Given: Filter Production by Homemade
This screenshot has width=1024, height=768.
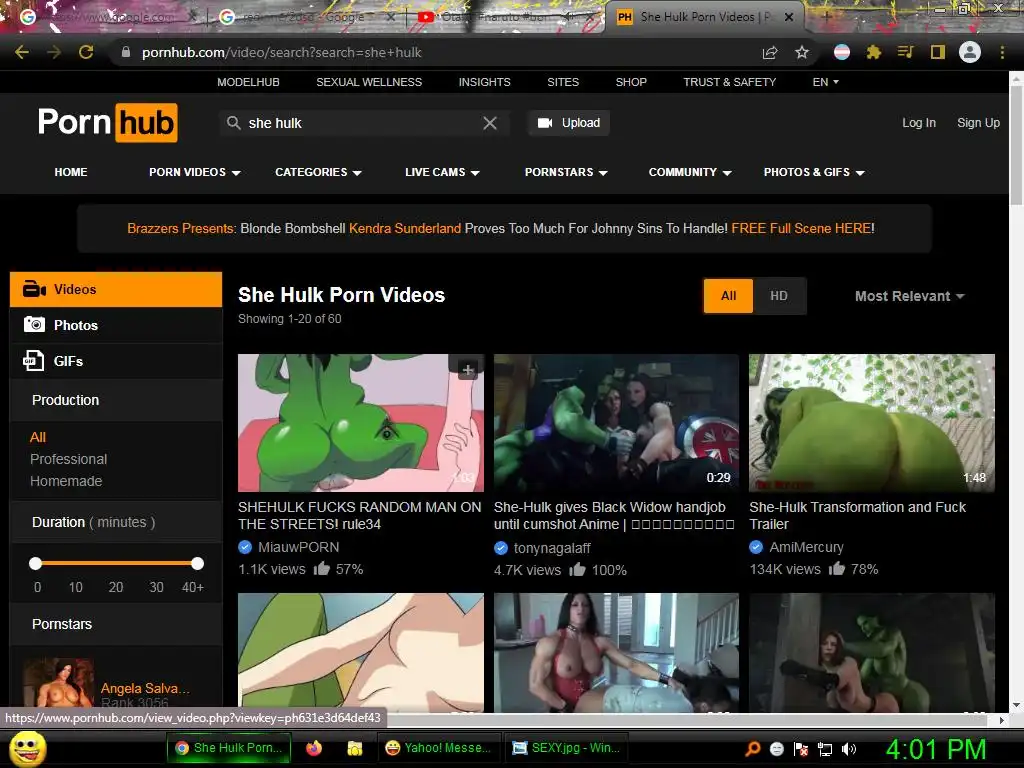Looking at the screenshot, I should coord(66,481).
